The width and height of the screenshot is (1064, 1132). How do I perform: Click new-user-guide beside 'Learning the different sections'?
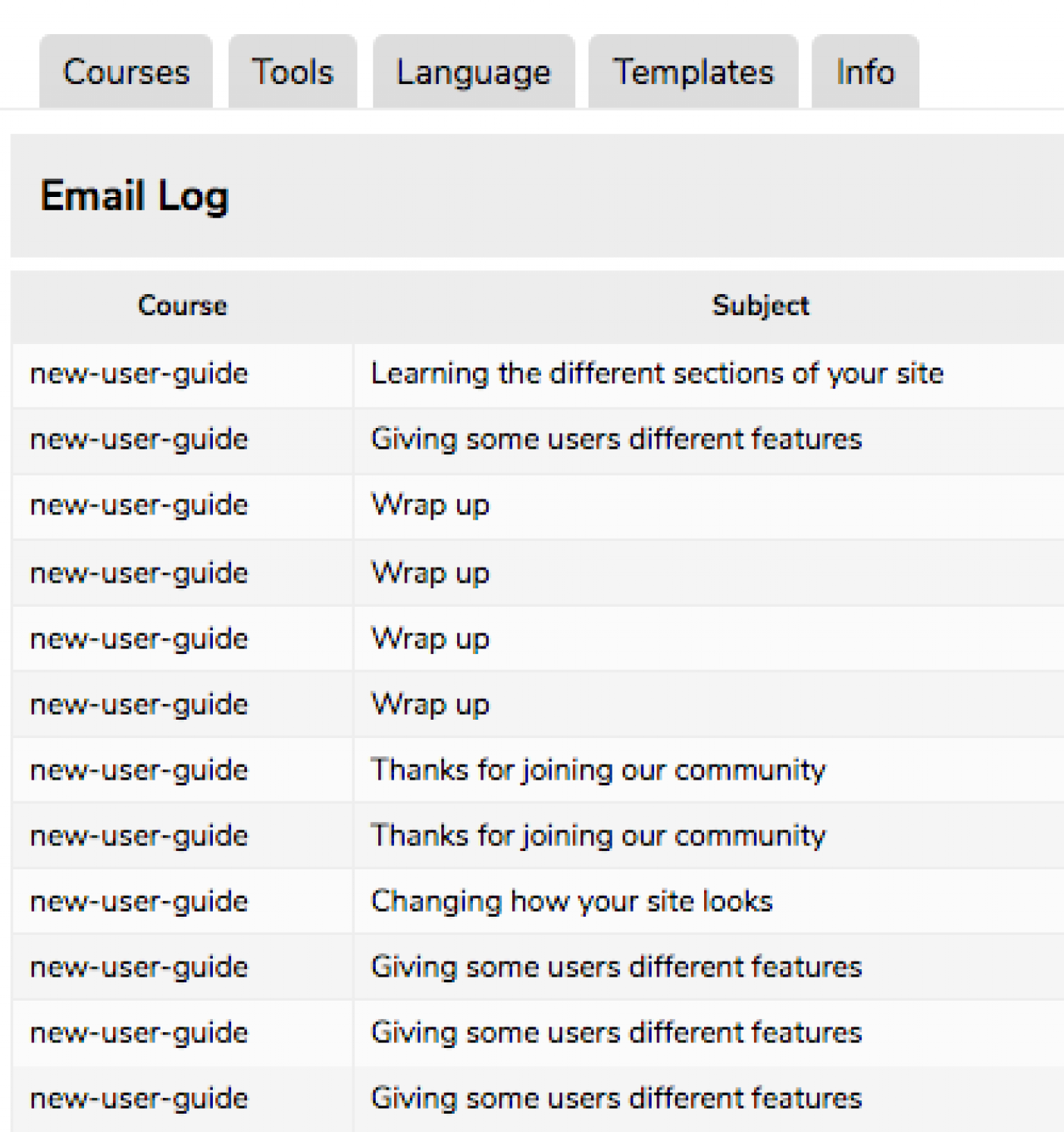[x=139, y=374]
